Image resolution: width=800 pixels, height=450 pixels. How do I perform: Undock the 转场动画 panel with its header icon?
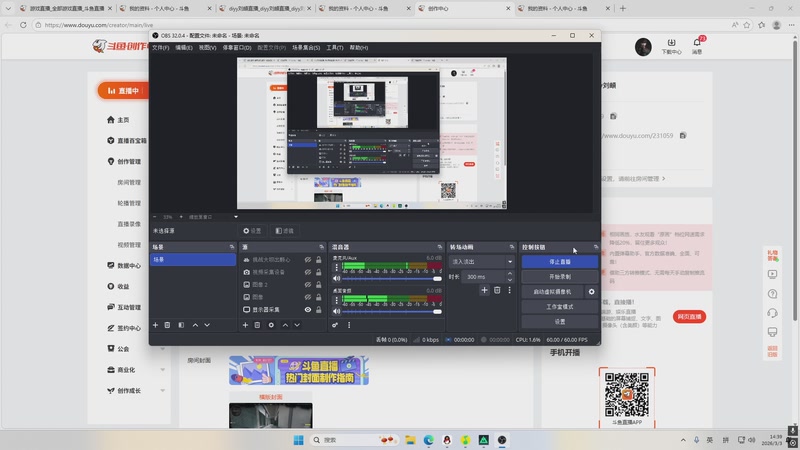(512, 247)
